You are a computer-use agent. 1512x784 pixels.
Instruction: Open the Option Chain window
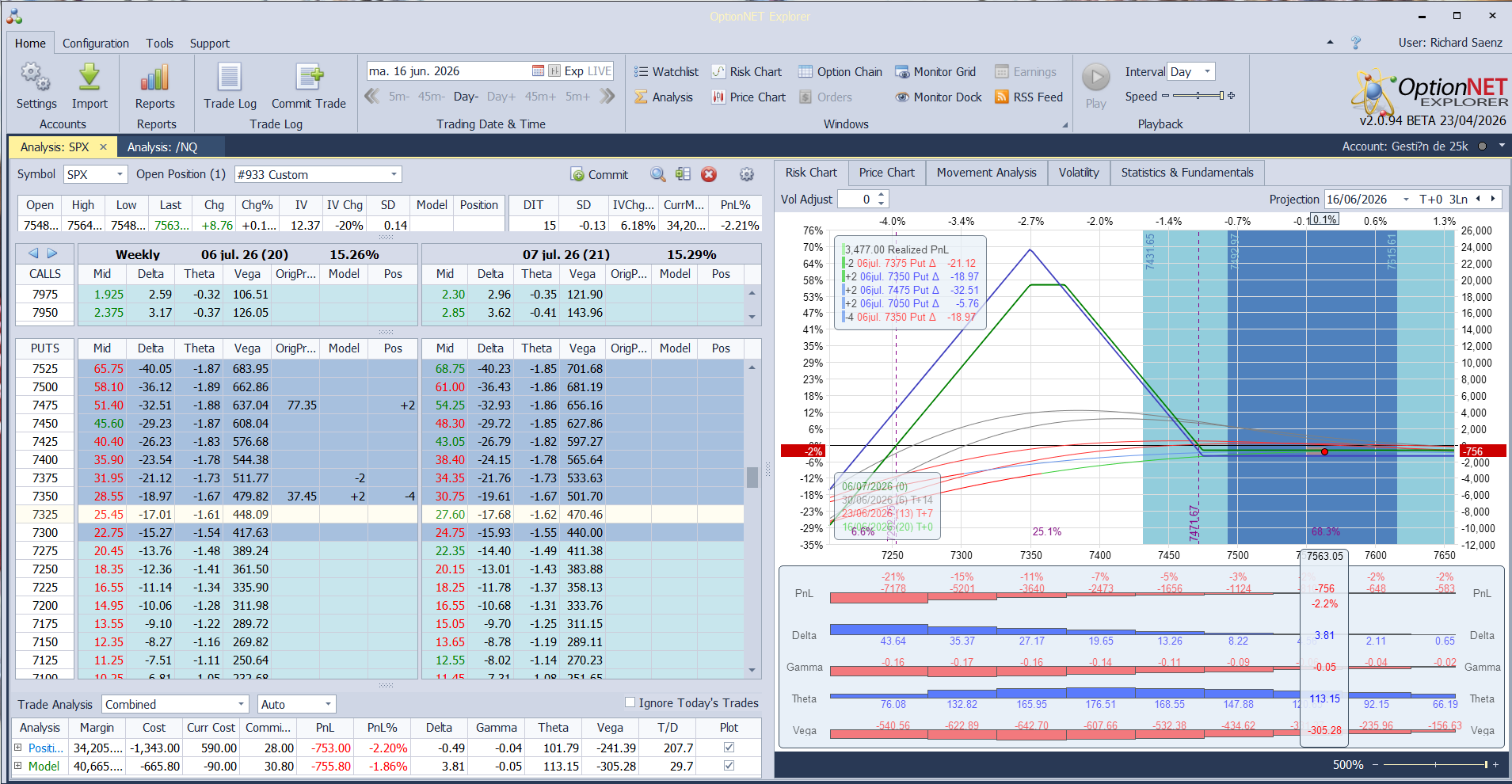click(x=840, y=71)
